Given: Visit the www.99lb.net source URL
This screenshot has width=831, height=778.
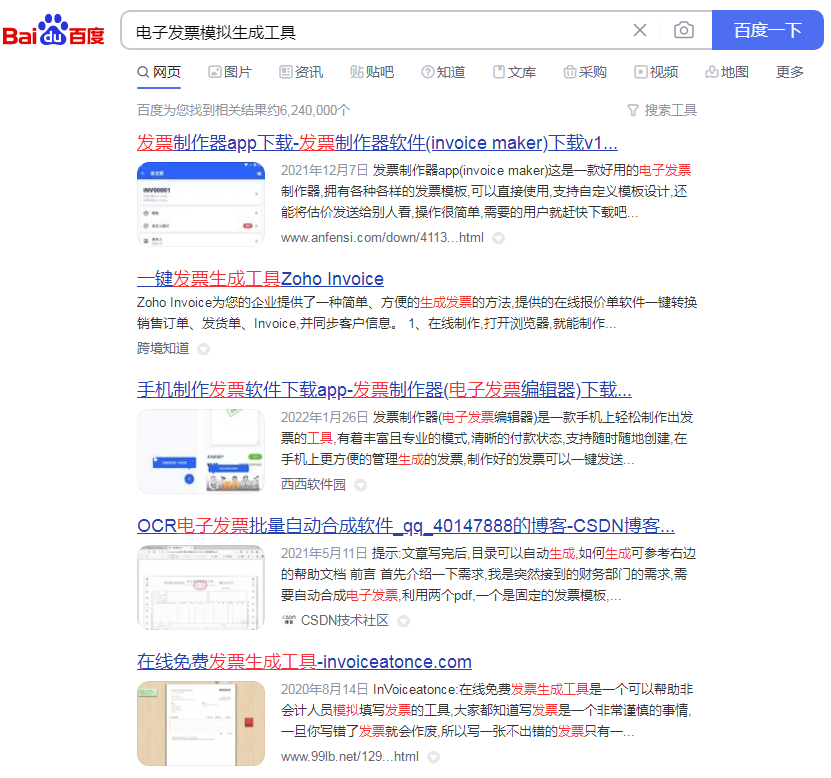Looking at the screenshot, I should (x=350, y=756).
